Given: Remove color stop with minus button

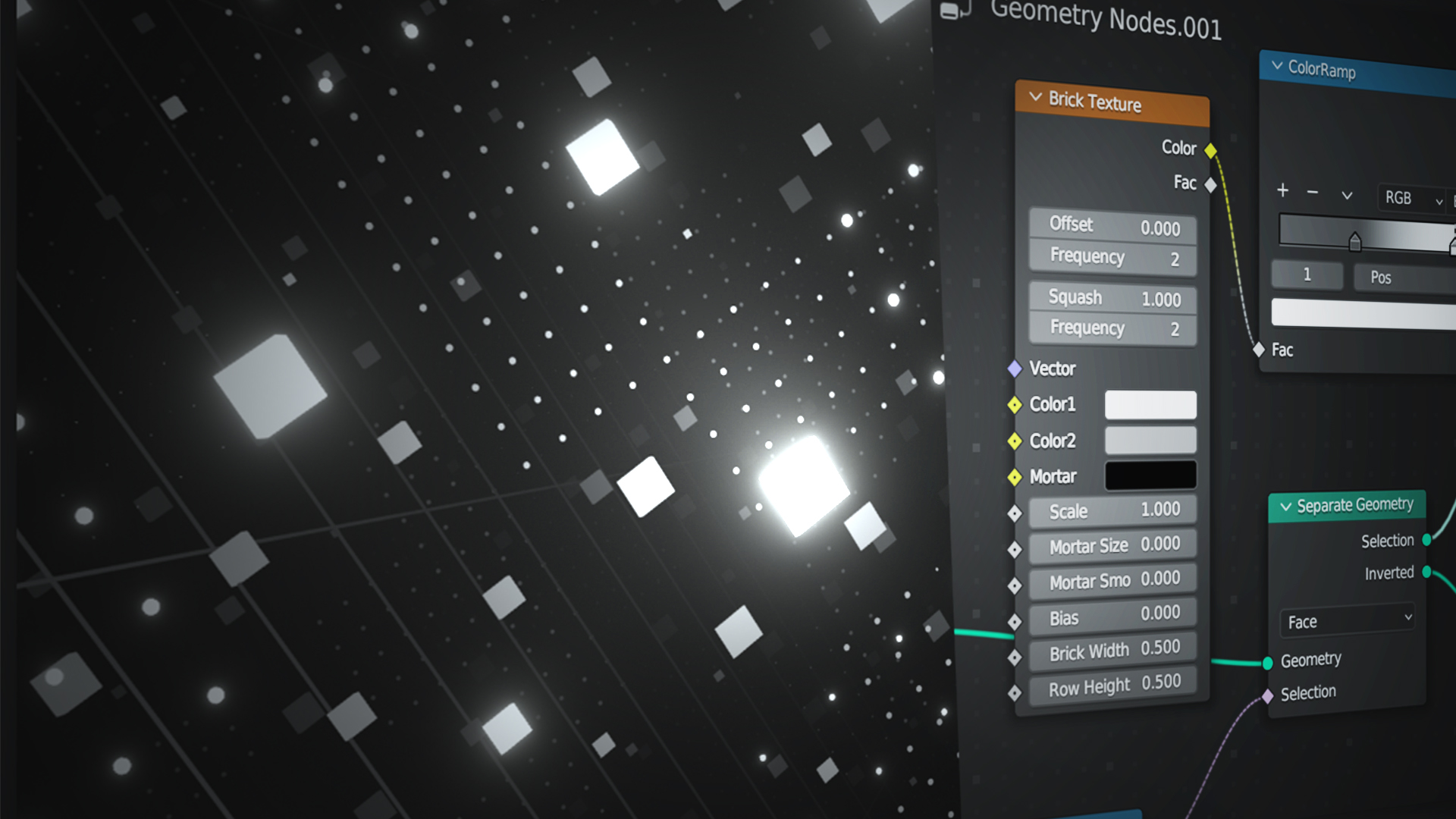Looking at the screenshot, I should coord(1313,193).
